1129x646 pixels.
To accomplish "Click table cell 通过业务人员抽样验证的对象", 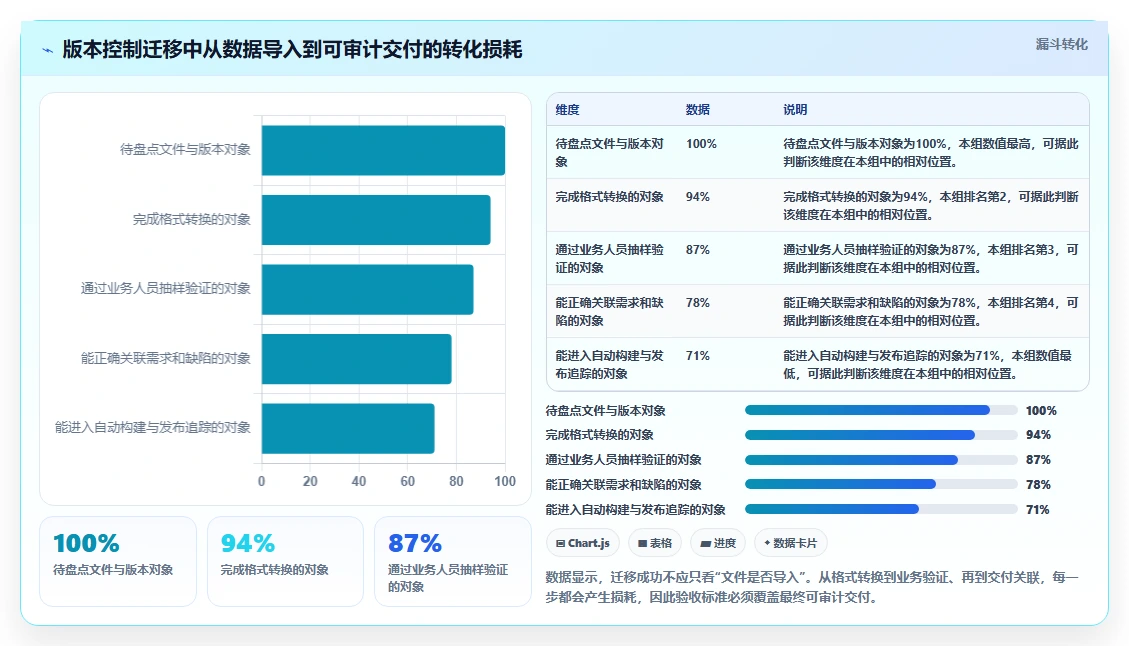I will click(610, 259).
